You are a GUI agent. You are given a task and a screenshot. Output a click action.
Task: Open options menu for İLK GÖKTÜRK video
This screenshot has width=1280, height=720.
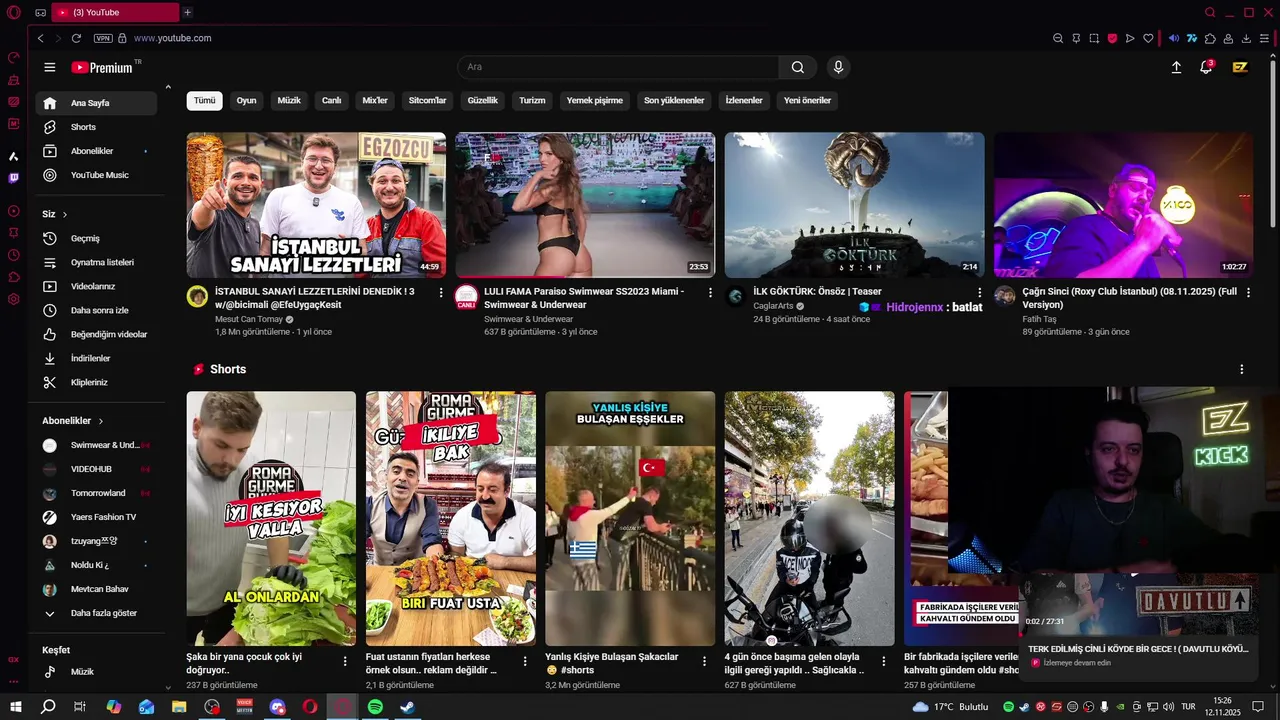980,292
